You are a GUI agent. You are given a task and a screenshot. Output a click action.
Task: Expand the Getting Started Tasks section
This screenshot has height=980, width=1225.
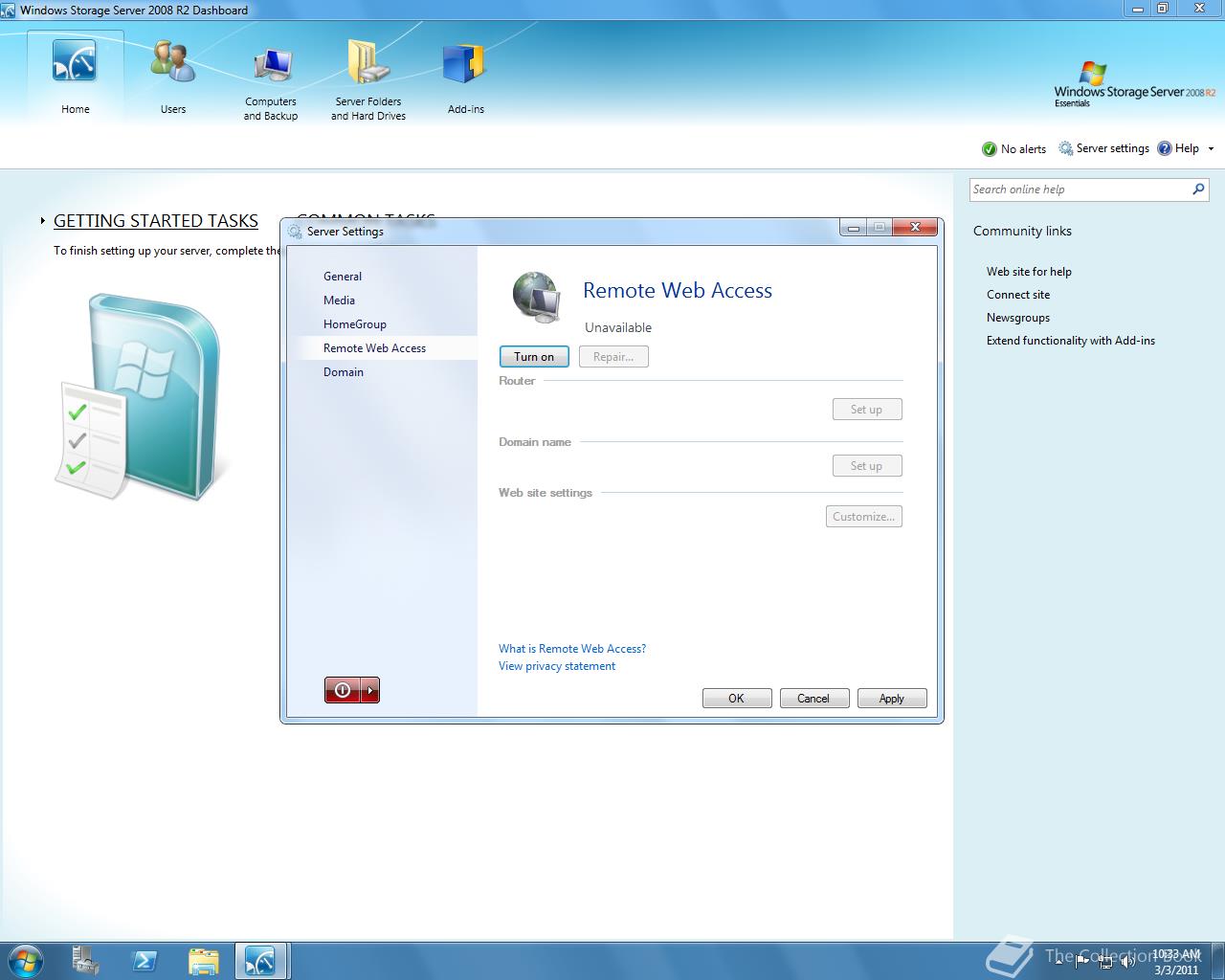(x=43, y=220)
